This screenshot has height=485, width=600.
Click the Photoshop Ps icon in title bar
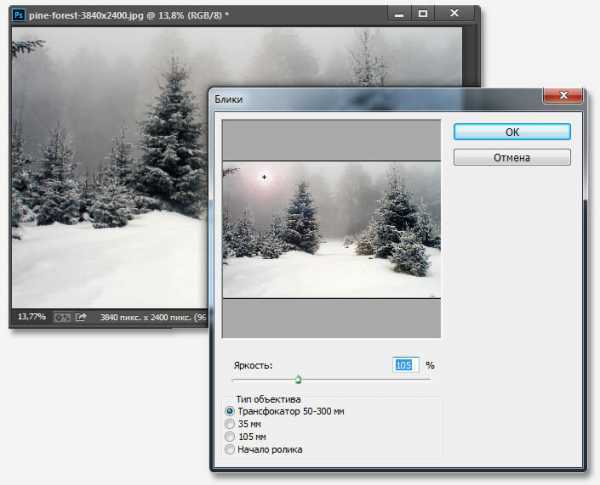pos(18,15)
